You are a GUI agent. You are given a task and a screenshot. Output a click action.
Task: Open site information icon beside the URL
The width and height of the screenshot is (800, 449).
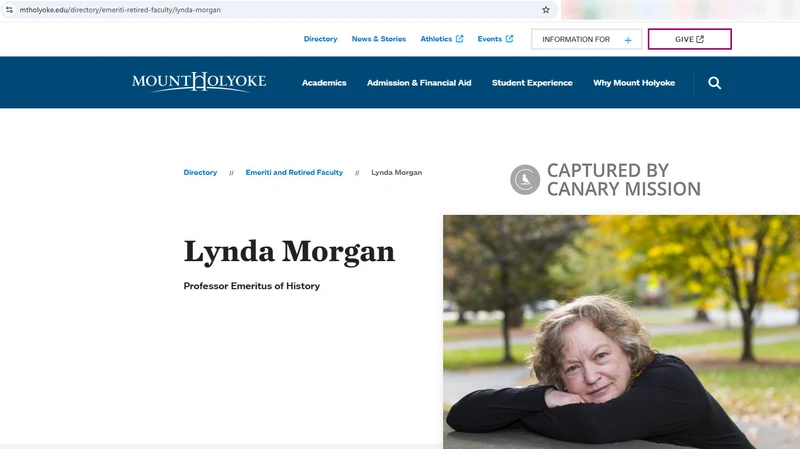(9, 10)
